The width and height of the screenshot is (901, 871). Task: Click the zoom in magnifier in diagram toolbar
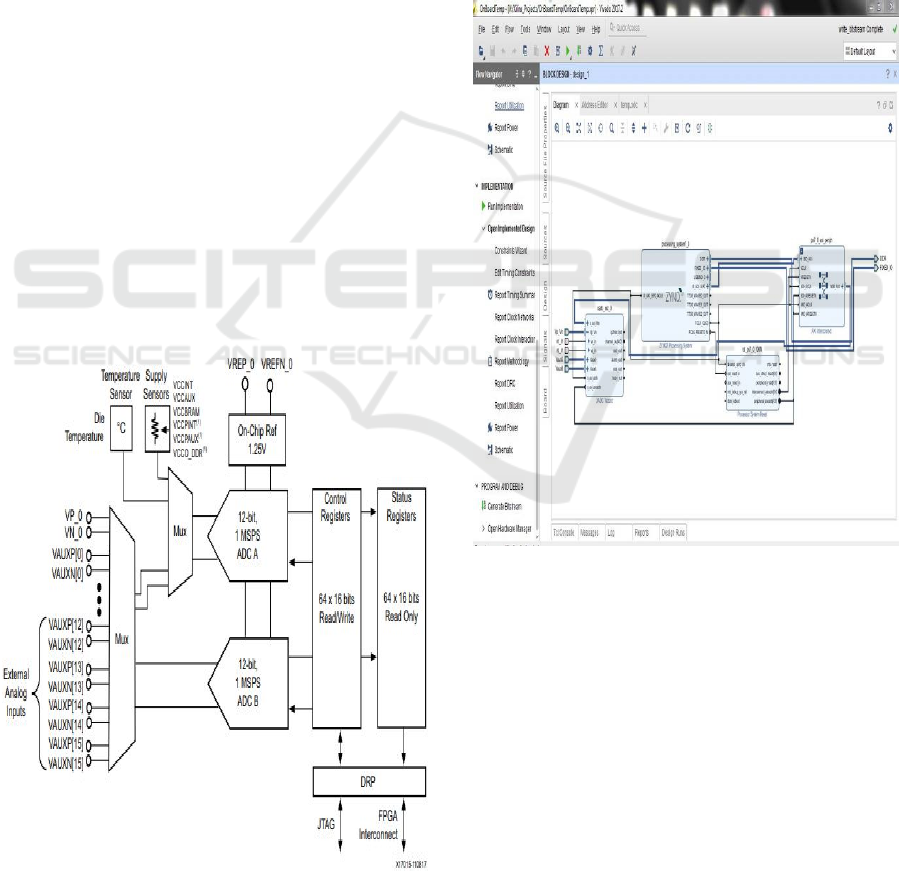pyautogui.click(x=558, y=128)
